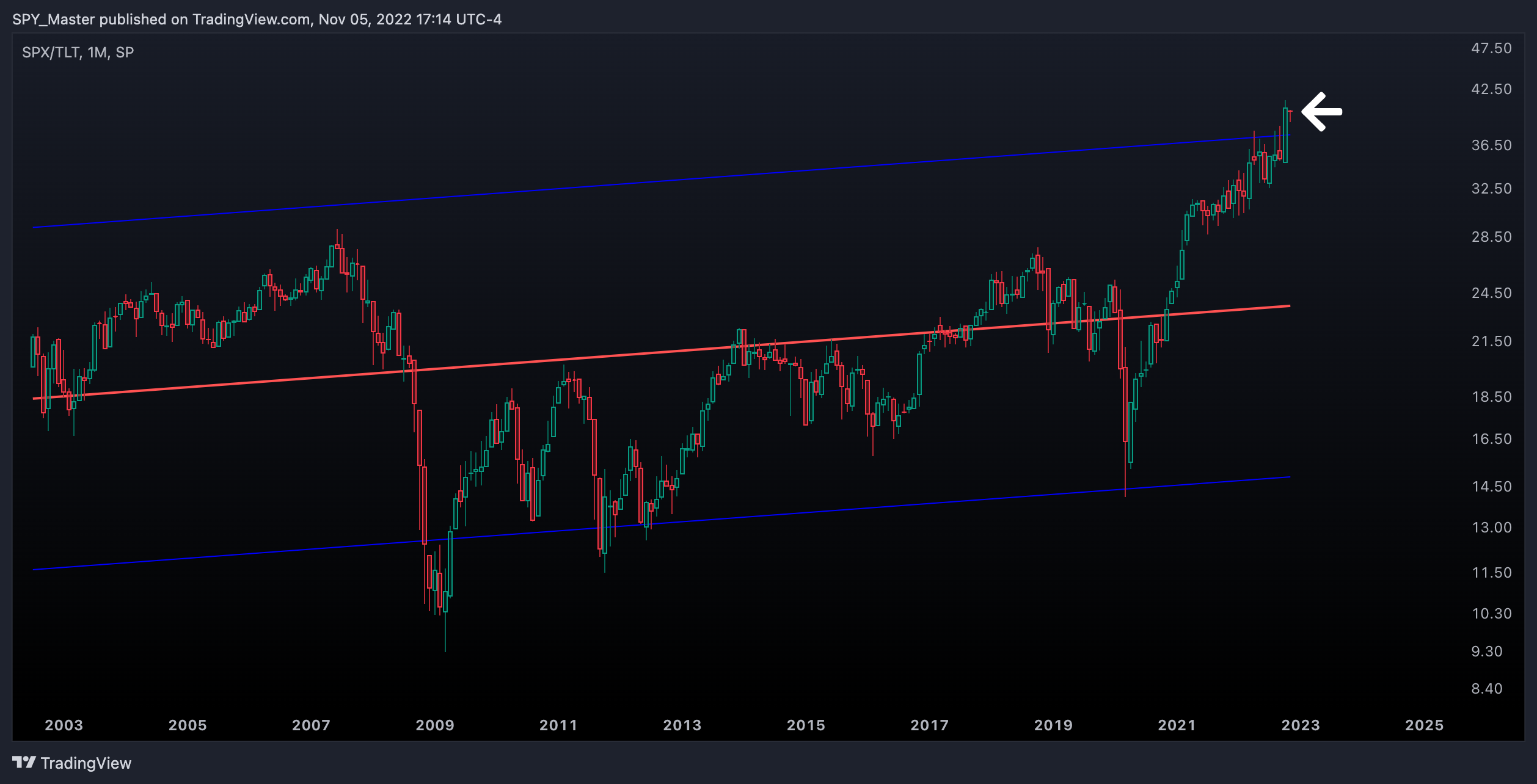Screen dimensions: 1537x784
Task: Click the 42.50 price axis label
Action: pyautogui.click(x=1491, y=89)
